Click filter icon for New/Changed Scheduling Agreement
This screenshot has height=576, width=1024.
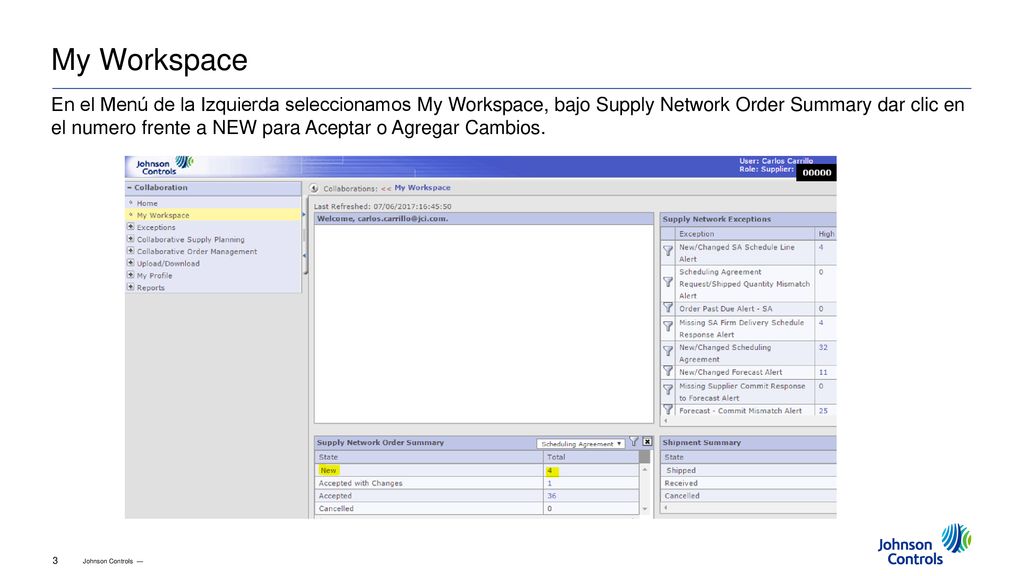tap(667, 351)
